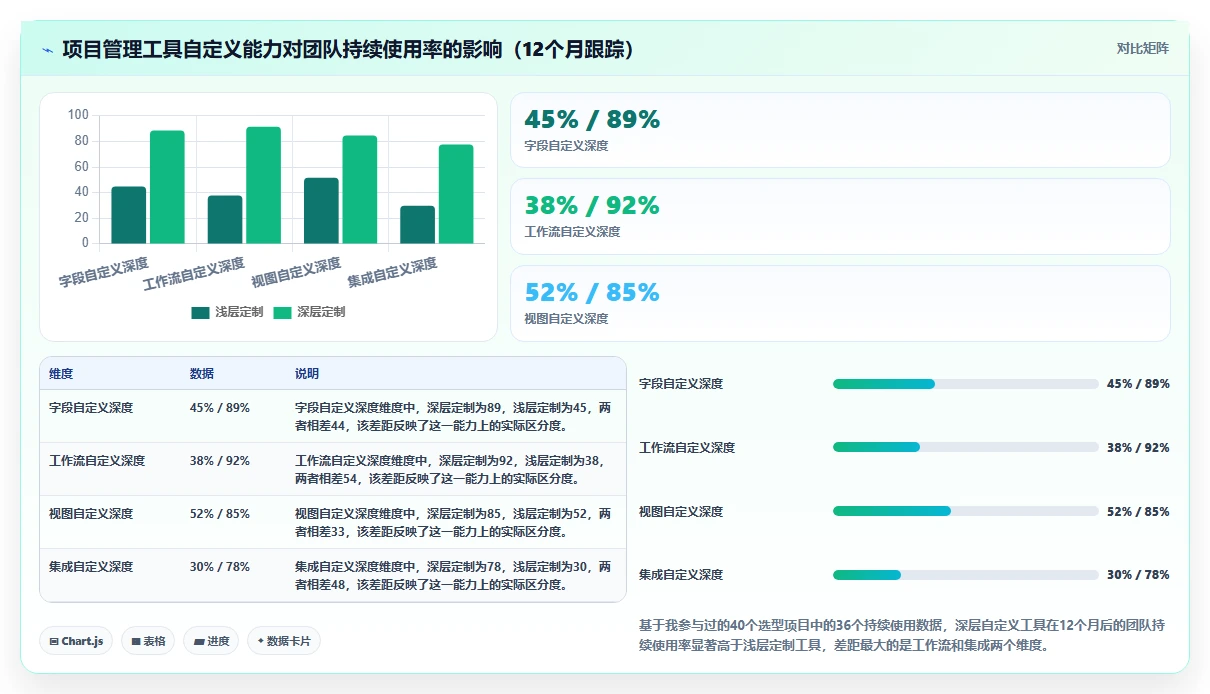The width and height of the screenshot is (1210, 694).
Task: Click the 45% / 89% table cell
Action: (220, 408)
